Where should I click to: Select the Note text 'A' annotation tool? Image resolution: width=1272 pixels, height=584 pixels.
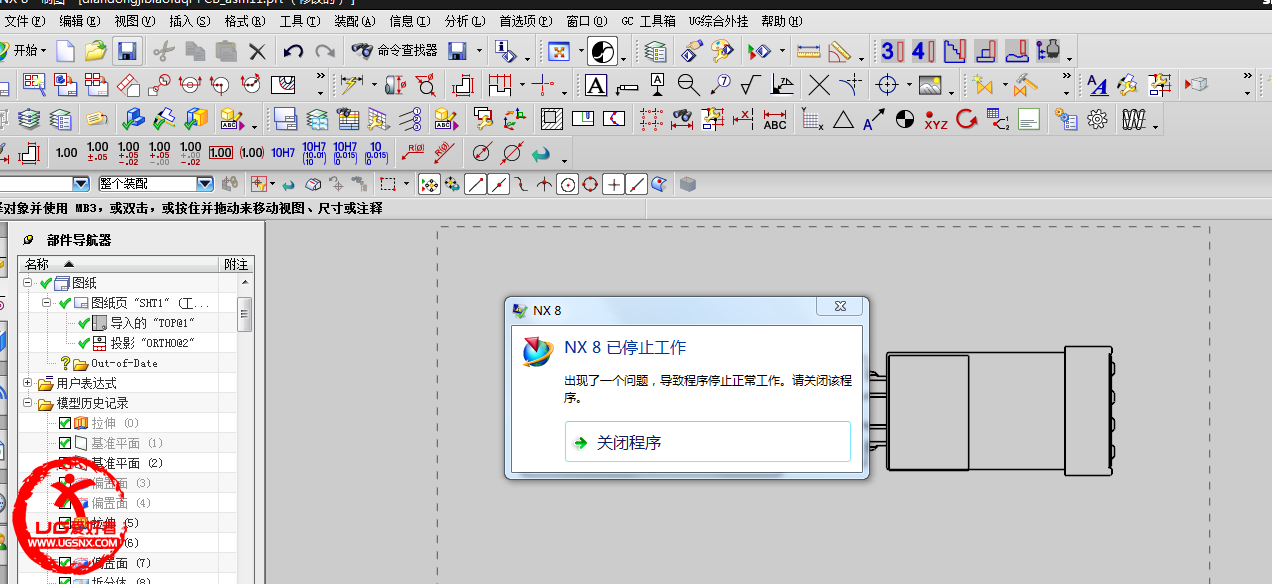point(596,85)
